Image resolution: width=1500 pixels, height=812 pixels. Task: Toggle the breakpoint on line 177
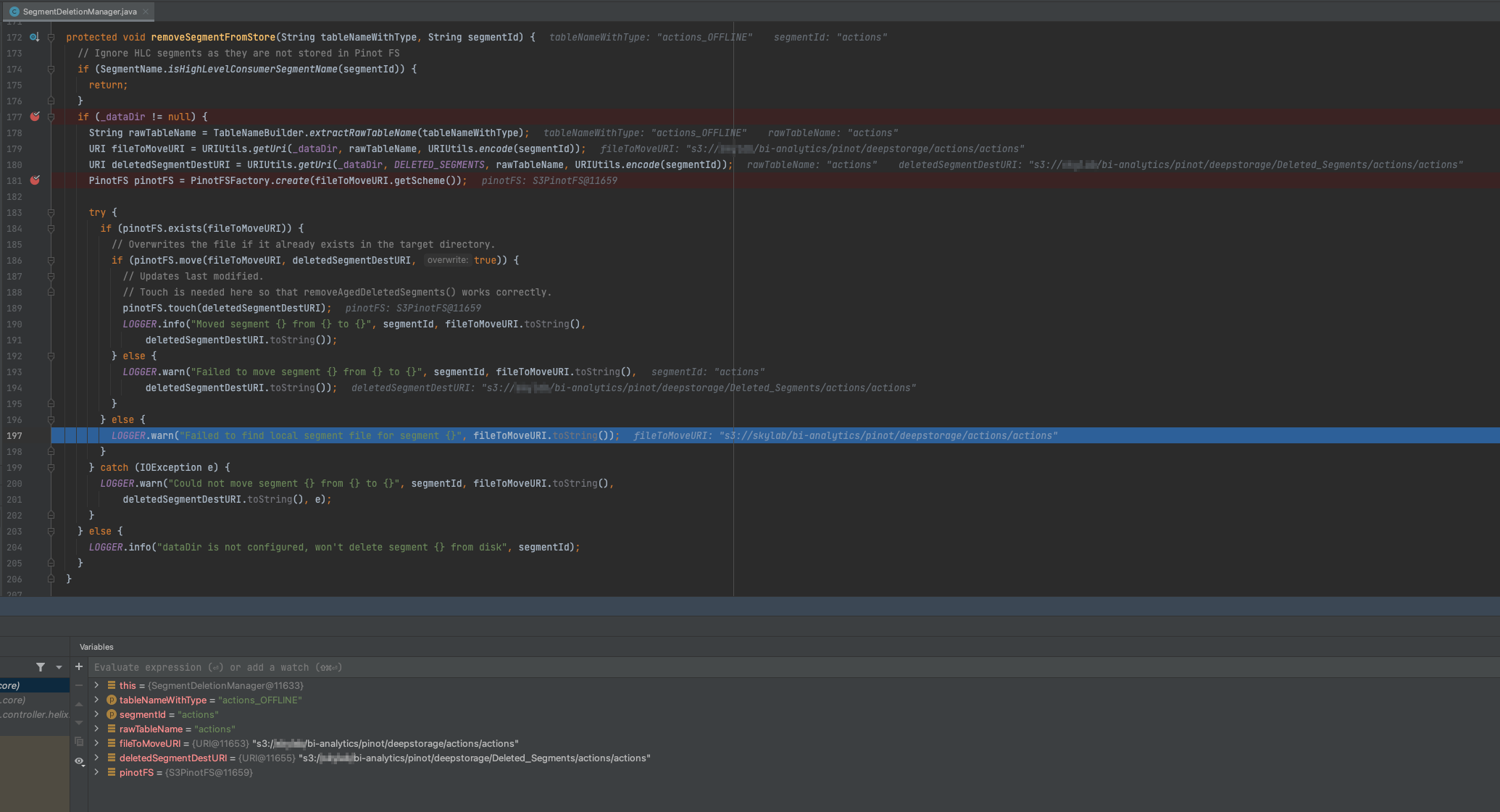[x=35, y=117]
